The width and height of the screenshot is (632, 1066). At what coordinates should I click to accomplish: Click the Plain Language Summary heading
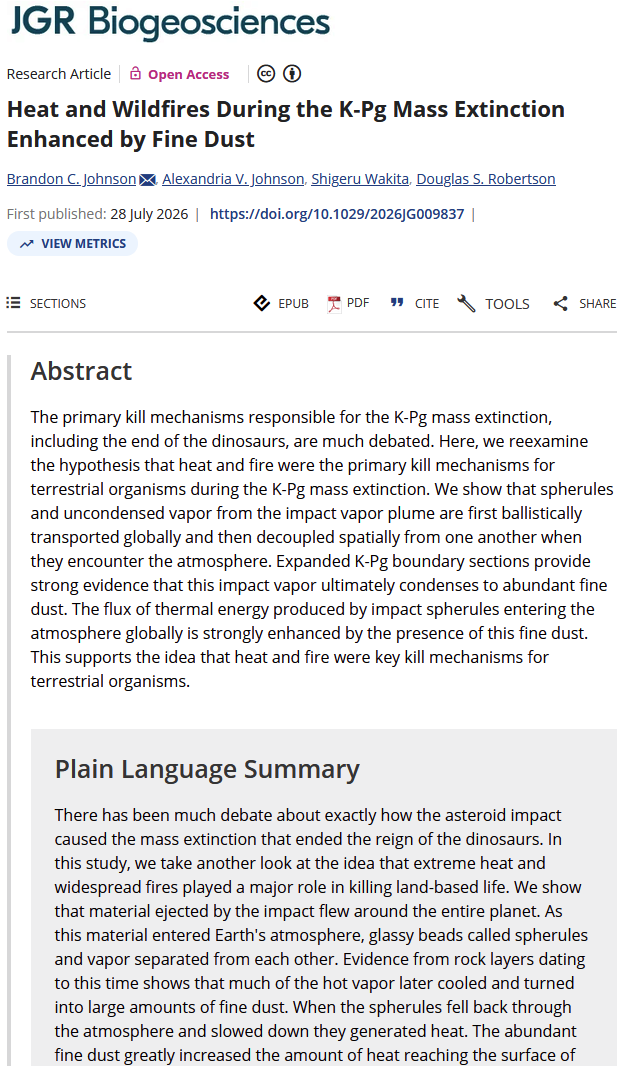[x=207, y=769]
